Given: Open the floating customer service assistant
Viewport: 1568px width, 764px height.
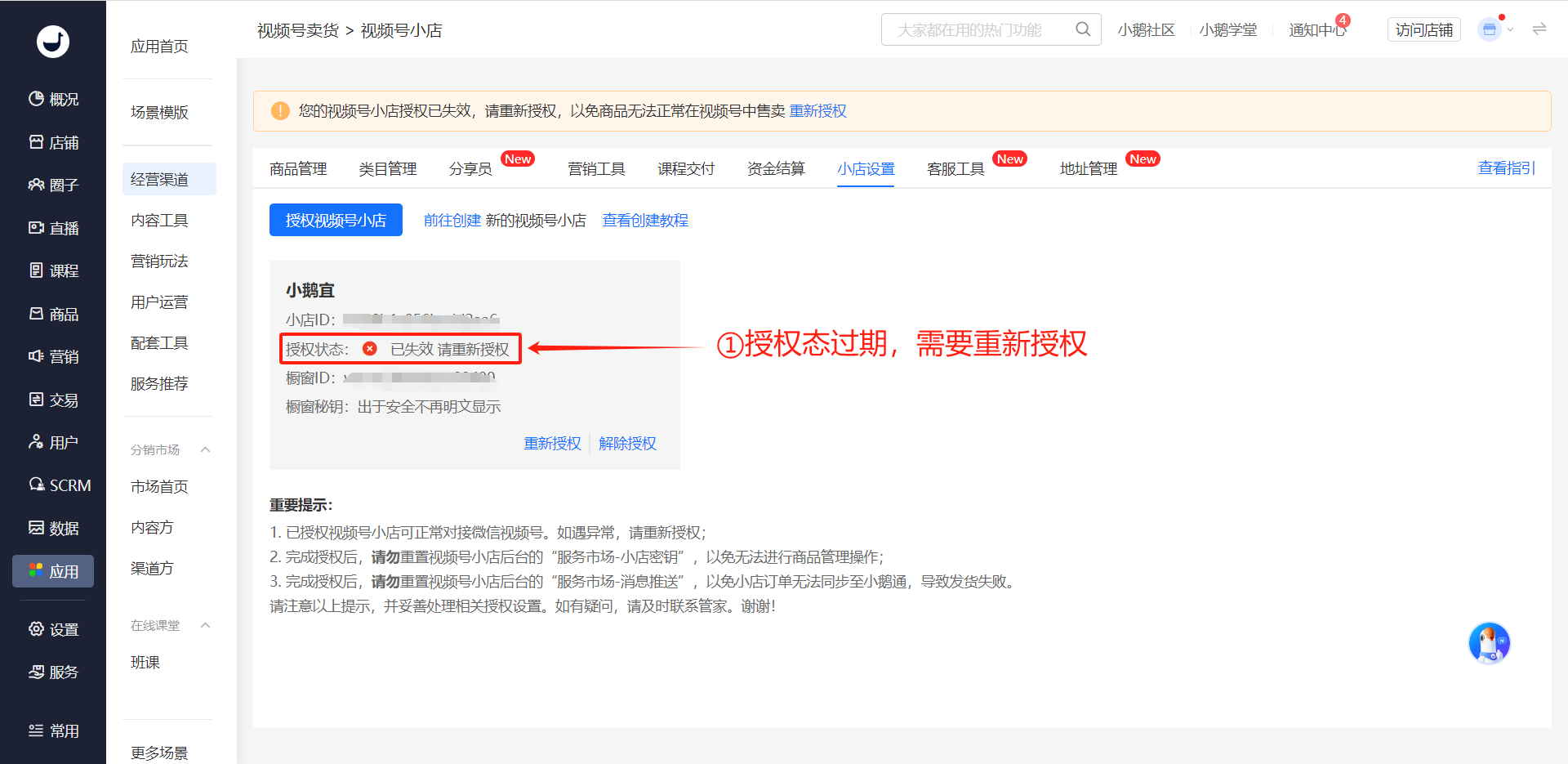Looking at the screenshot, I should click(1489, 643).
